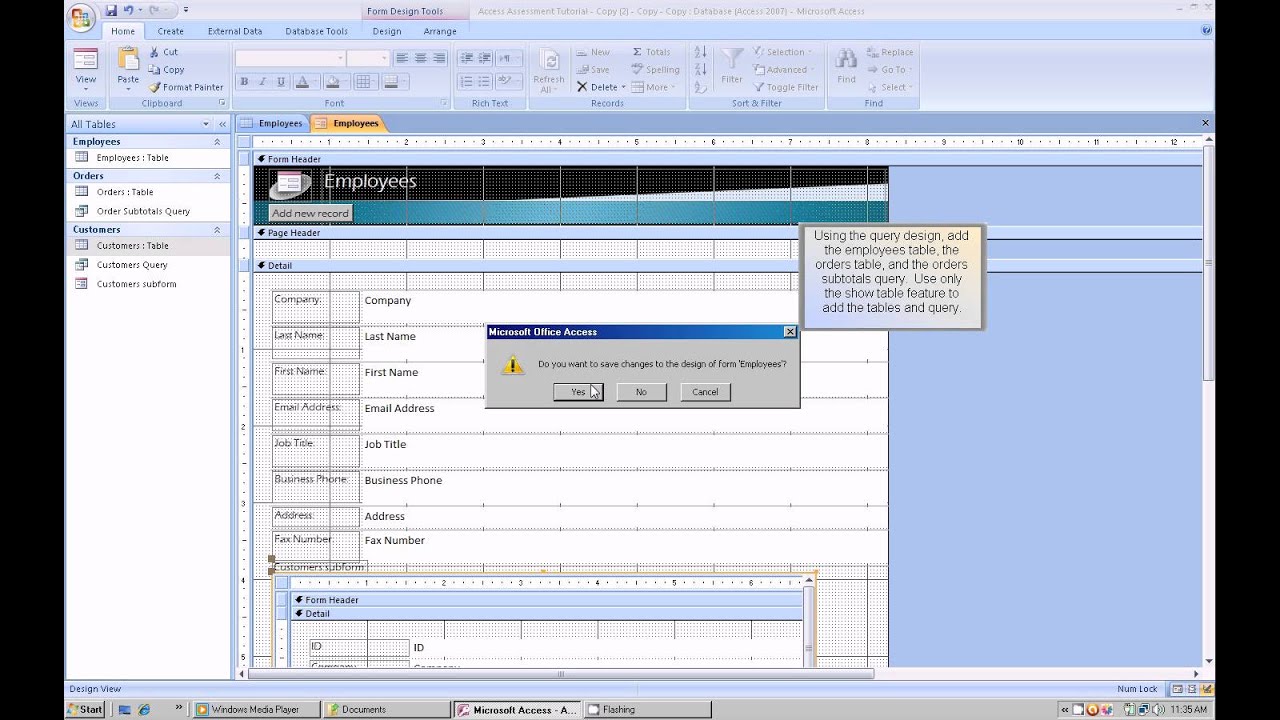1280x720 pixels.
Task: Open the View button in Views group
Action: (86, 68)
